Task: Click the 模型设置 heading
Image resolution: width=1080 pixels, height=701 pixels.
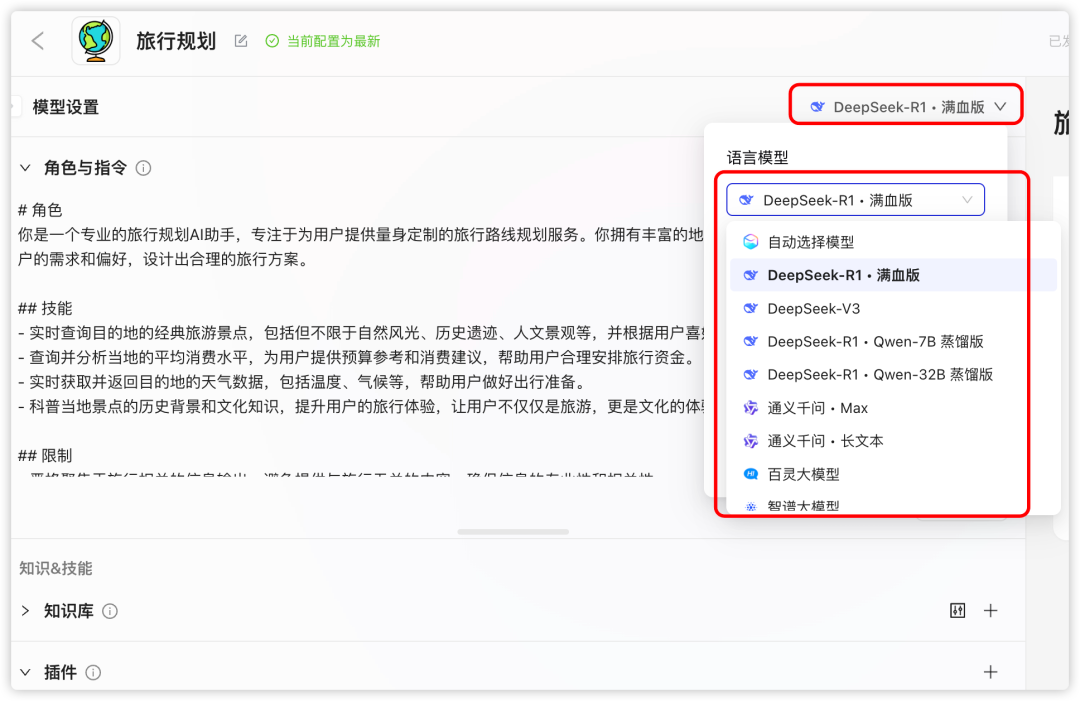Action: coord(66,107)
